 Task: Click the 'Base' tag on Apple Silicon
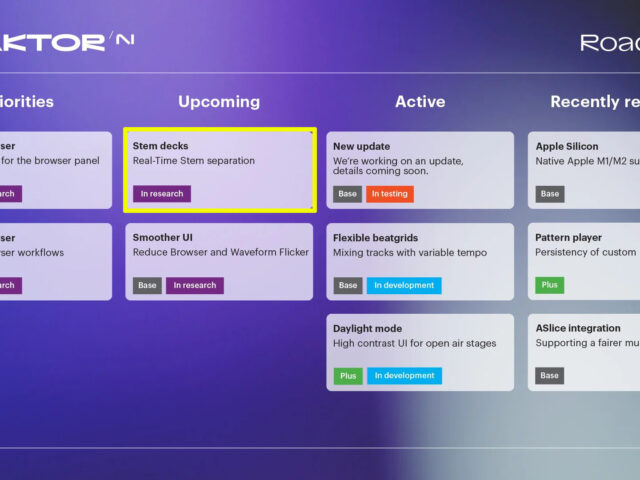(550, 194)
